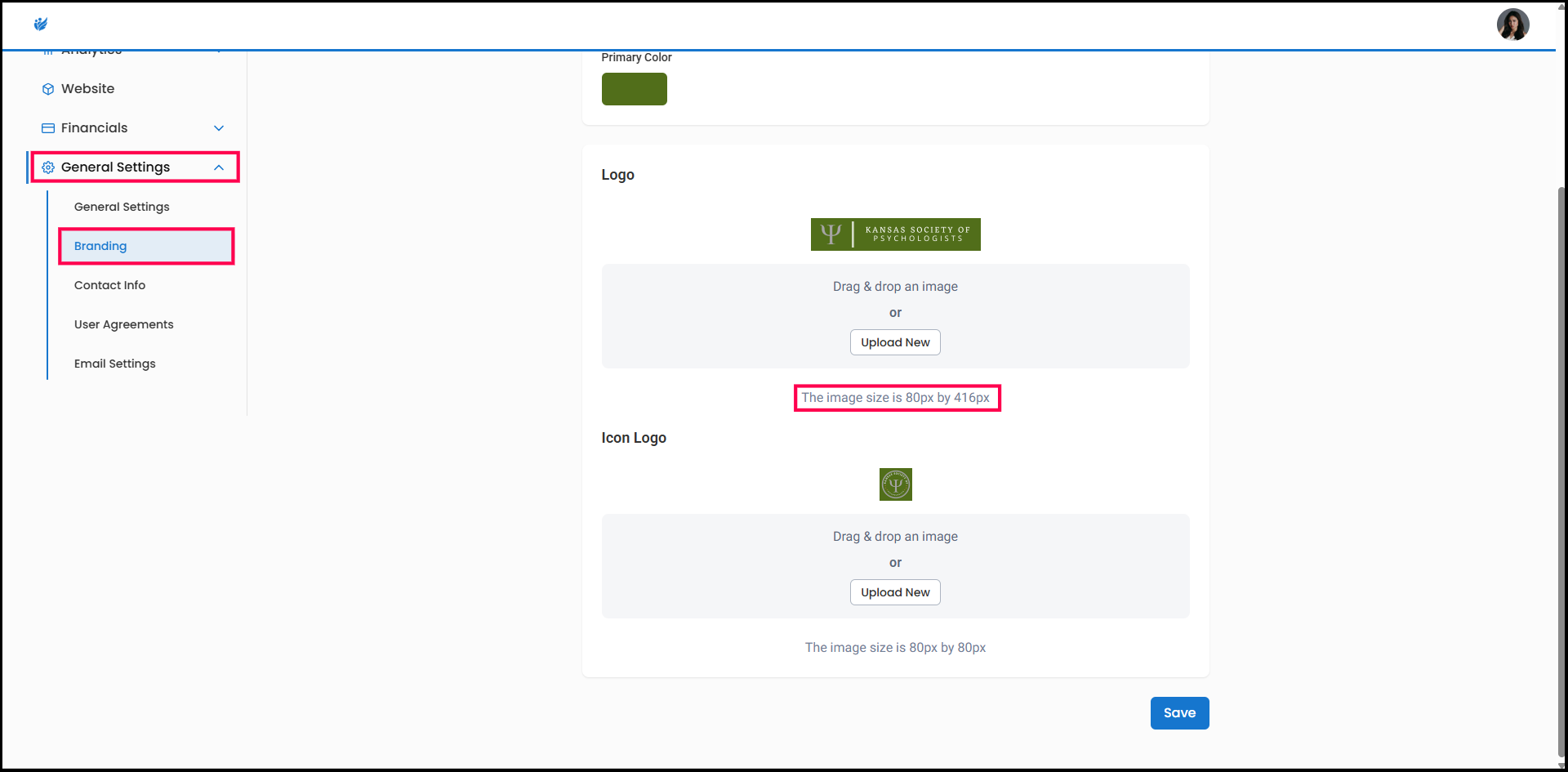The width and height of the screenshot is (1568, 772).
Task: Click Upload New under Icon Logo
Action: point(895,592)
